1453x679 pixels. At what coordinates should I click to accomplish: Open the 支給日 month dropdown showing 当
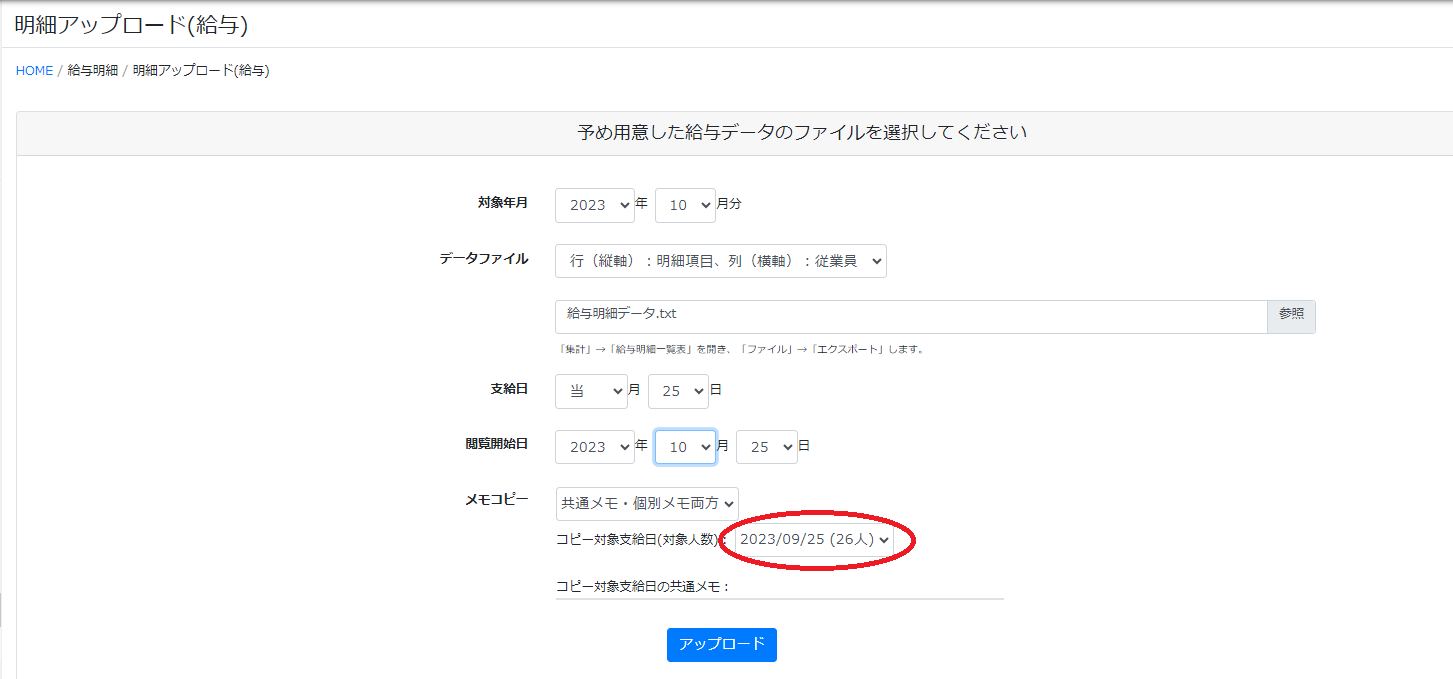591,391
